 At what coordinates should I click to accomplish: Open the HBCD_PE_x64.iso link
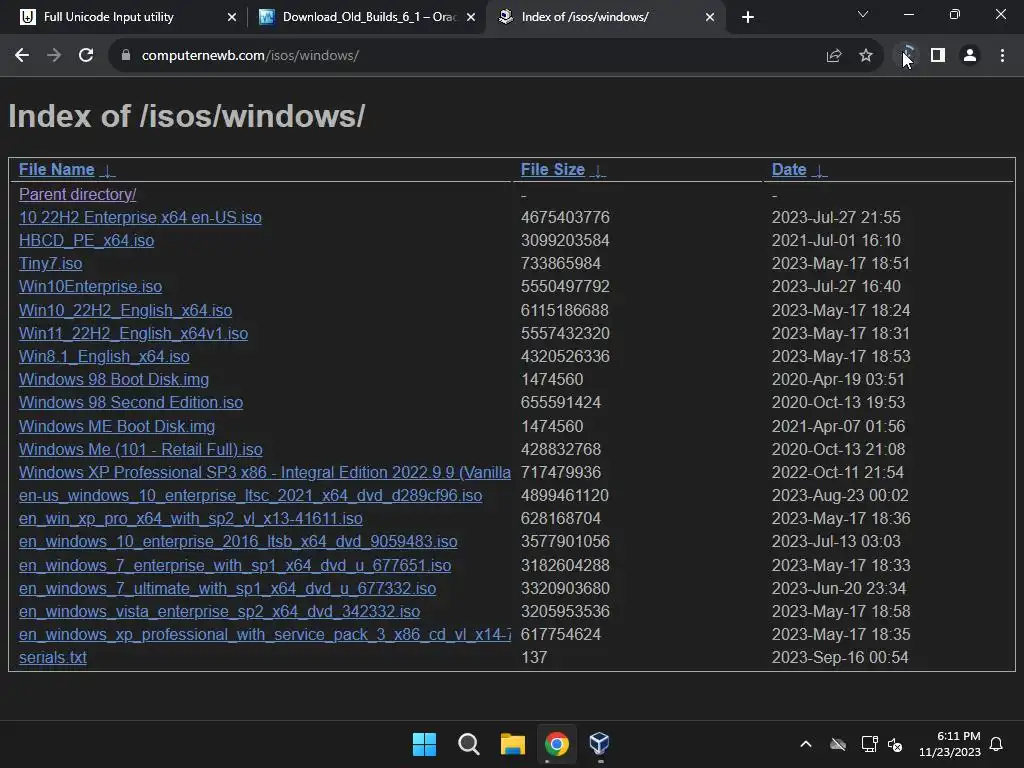87,240
